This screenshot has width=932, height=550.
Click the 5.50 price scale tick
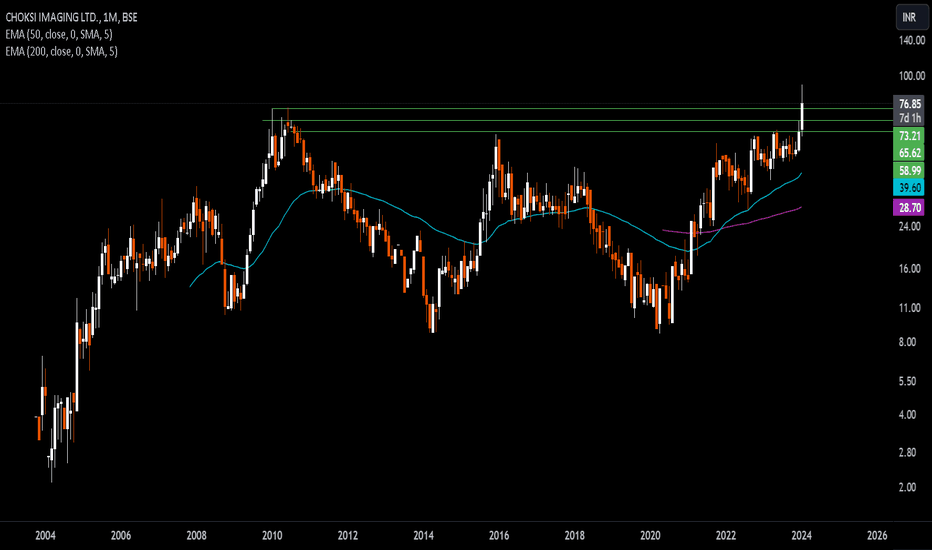coord(910,381)
